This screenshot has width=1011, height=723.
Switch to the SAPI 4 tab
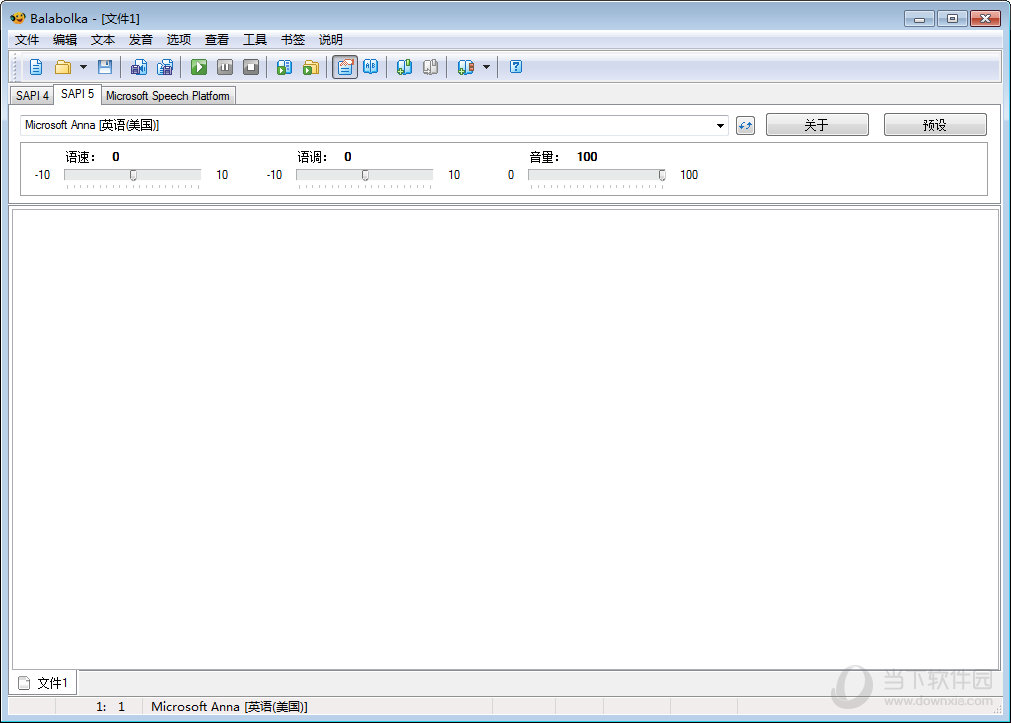click(x=32, y=95)
